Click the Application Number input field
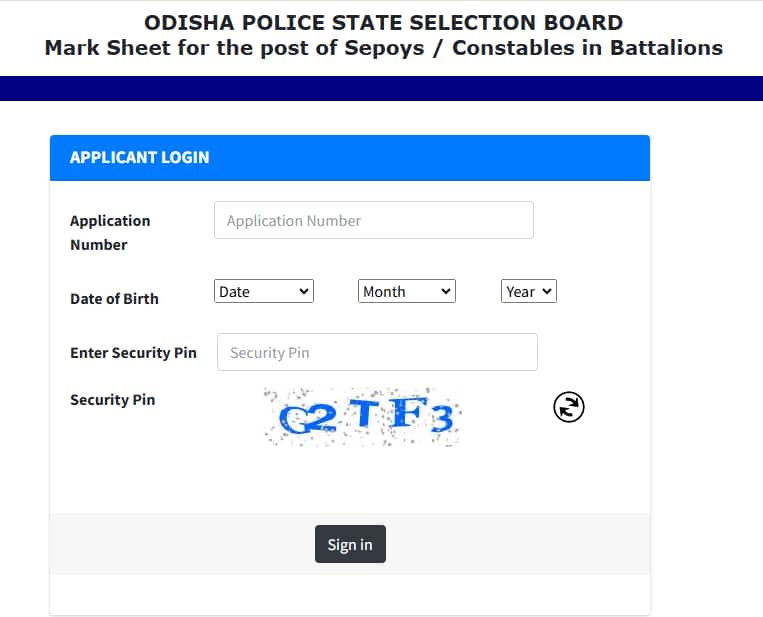 [x=373, y=221]
